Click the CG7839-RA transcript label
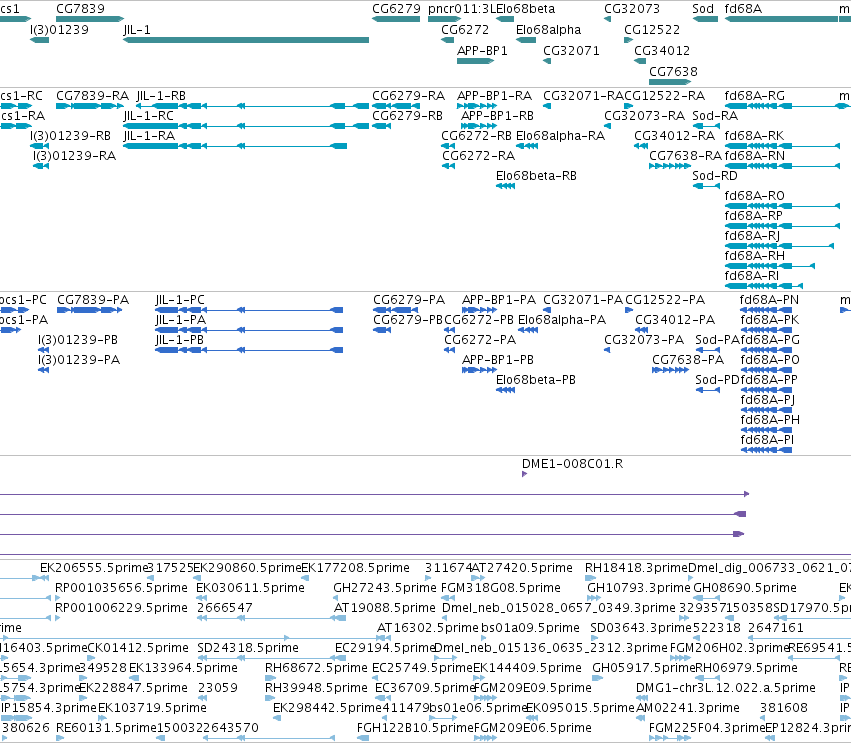Screen dimensions: 851x743 [x=92, y=96]
